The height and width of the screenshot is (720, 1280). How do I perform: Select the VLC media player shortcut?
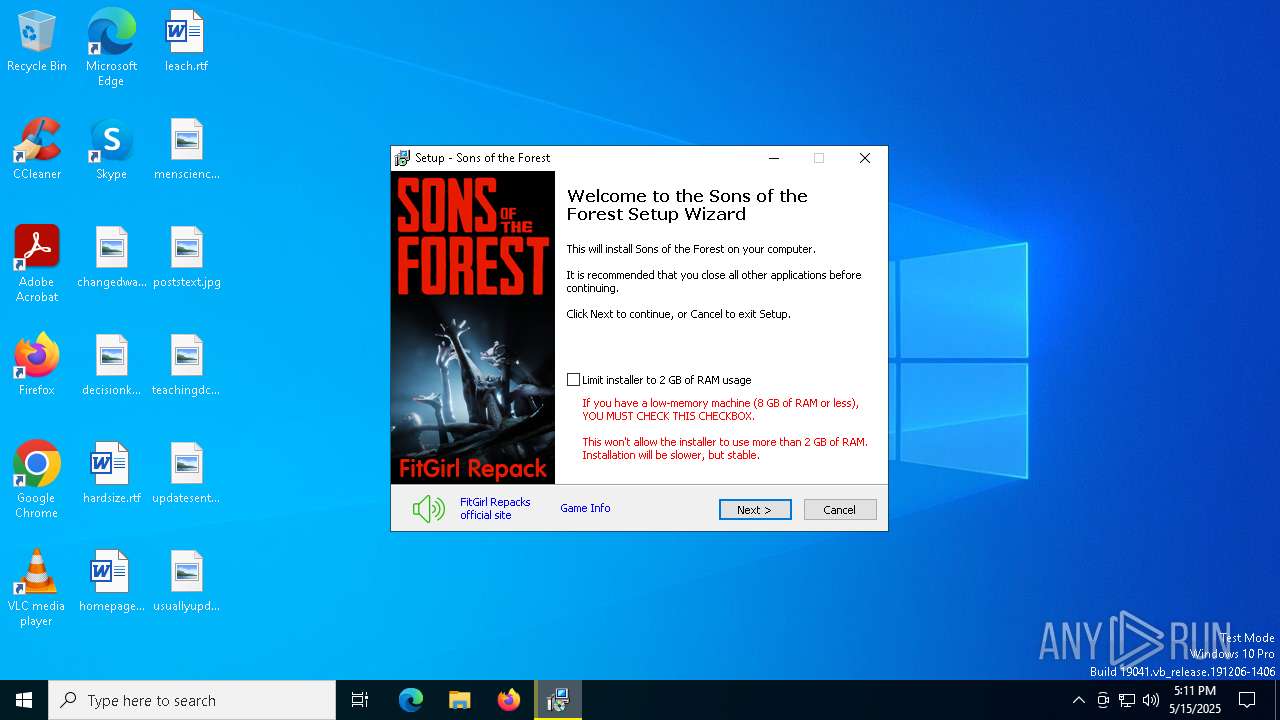37,588
